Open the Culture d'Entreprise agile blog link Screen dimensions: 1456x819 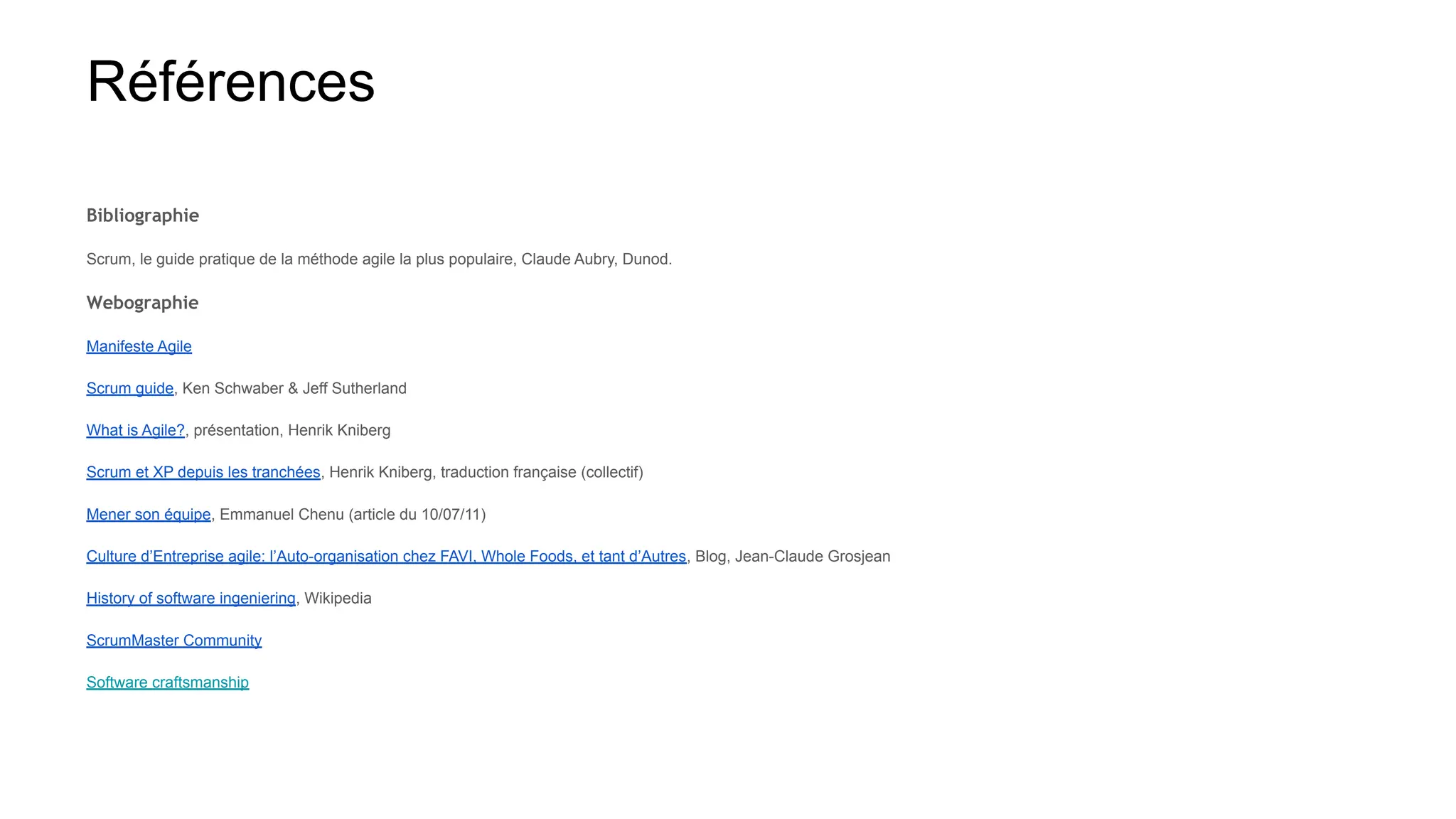[x=386, y=556]
